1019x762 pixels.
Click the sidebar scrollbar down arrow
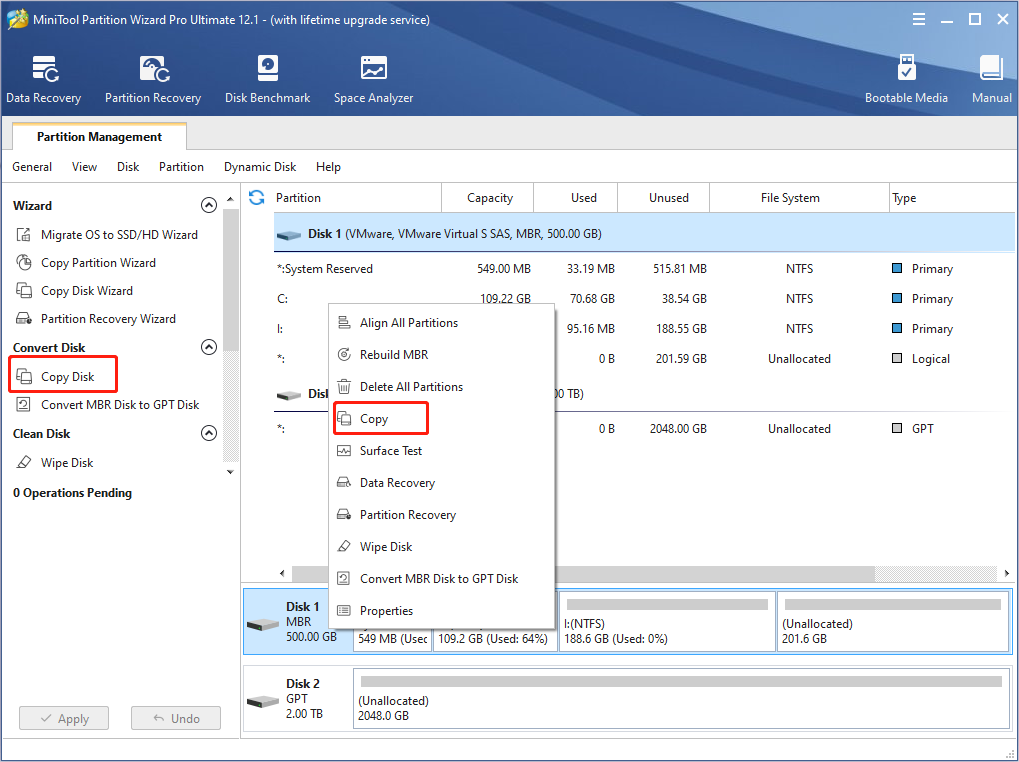click(231, 471)
